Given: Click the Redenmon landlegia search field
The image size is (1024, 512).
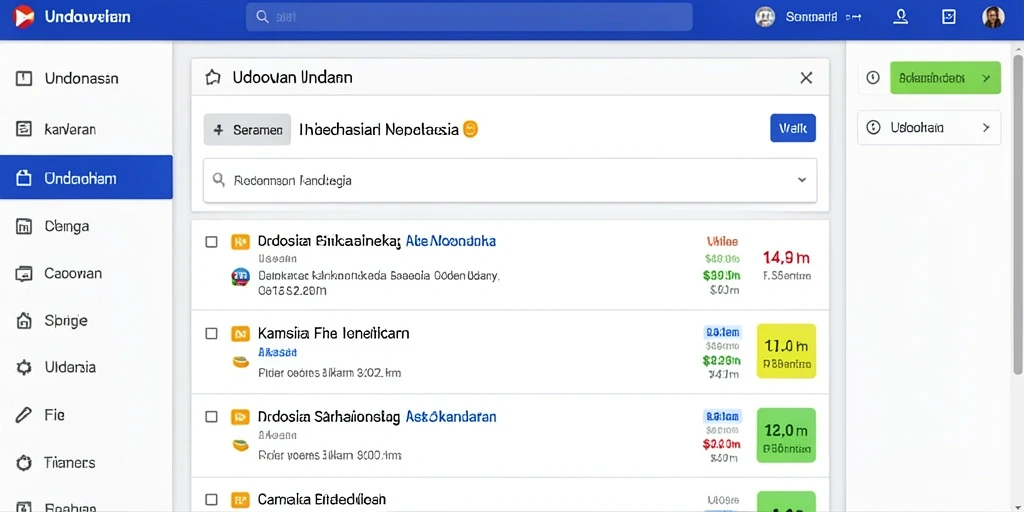Looking at the screenshot, I should [510, 180].
